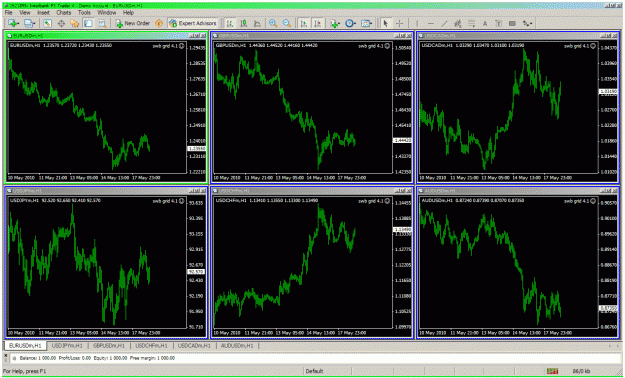Viewport: 625px width, 378px height.
Task: Open the Insert menu
Action: coord(43,13)
